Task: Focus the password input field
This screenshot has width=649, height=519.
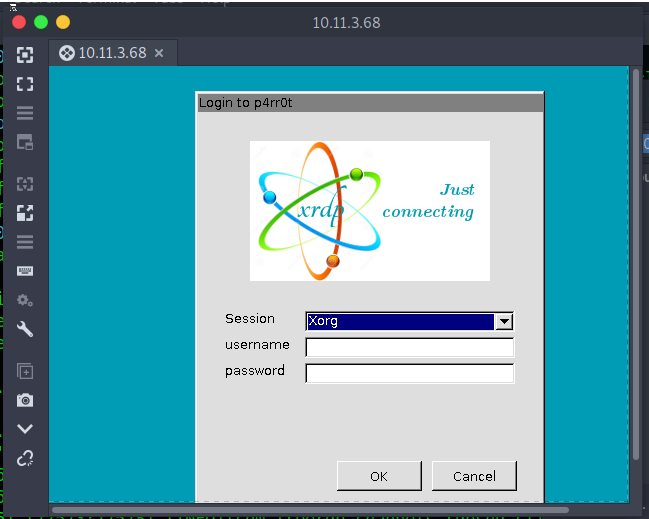Action: coord(410,373)
